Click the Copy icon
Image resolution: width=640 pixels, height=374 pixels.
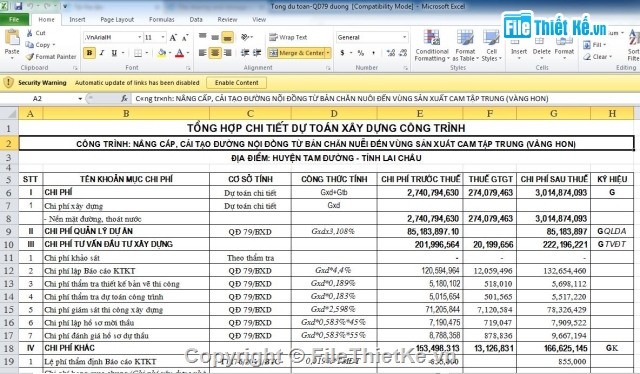(x=29, y=45)
